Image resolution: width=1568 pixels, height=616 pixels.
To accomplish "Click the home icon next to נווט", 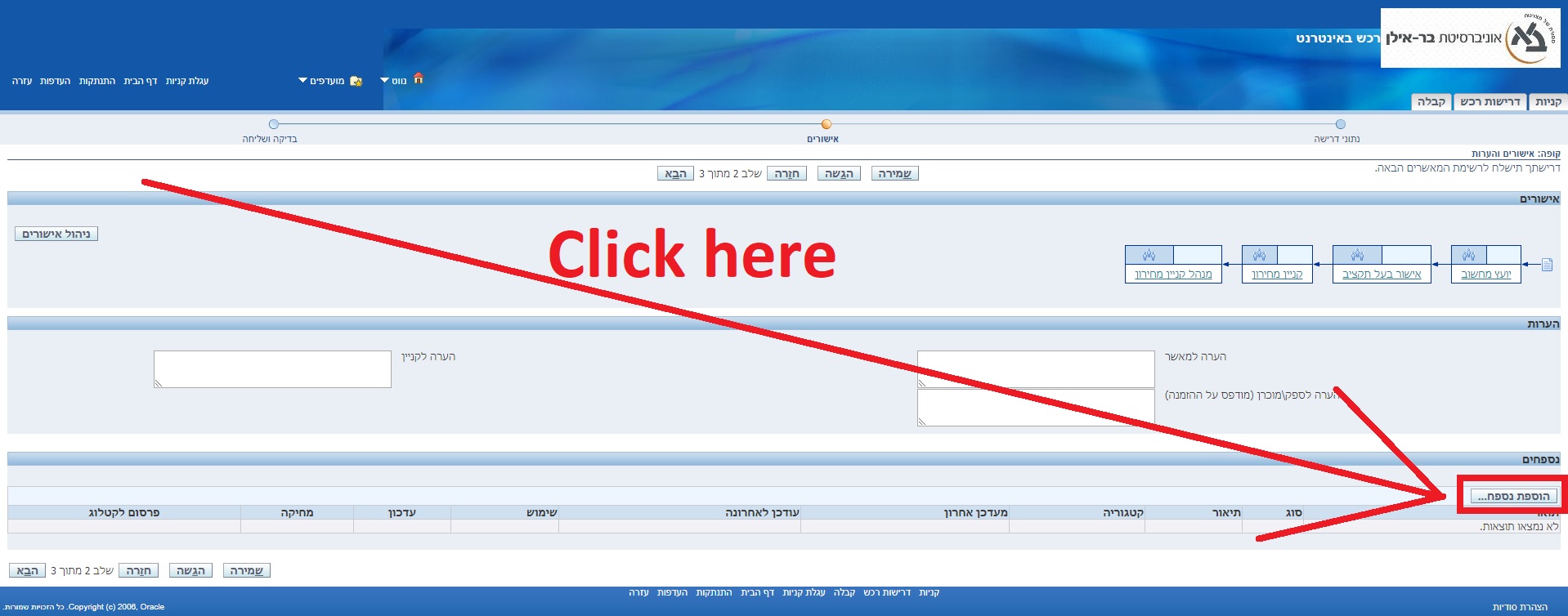I will coord(419,79).
